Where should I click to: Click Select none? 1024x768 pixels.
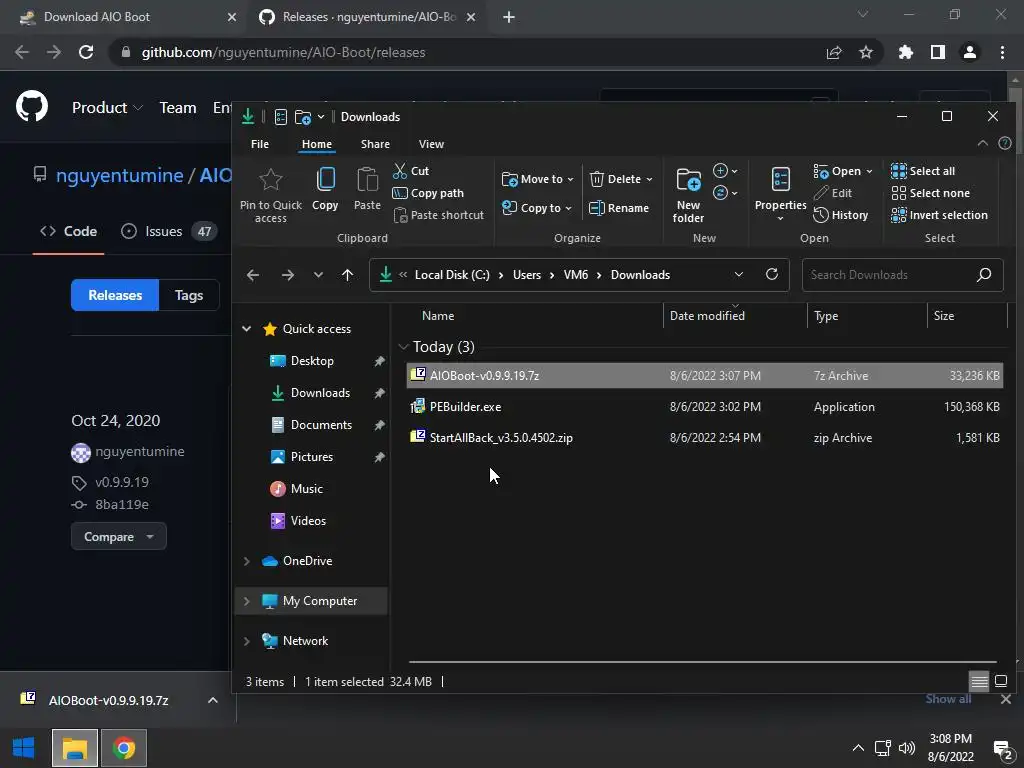tap(931, 193)
